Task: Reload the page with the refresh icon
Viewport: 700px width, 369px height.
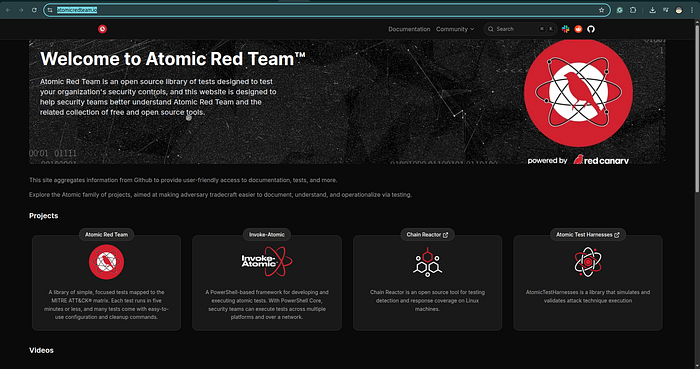Action: 34,10
